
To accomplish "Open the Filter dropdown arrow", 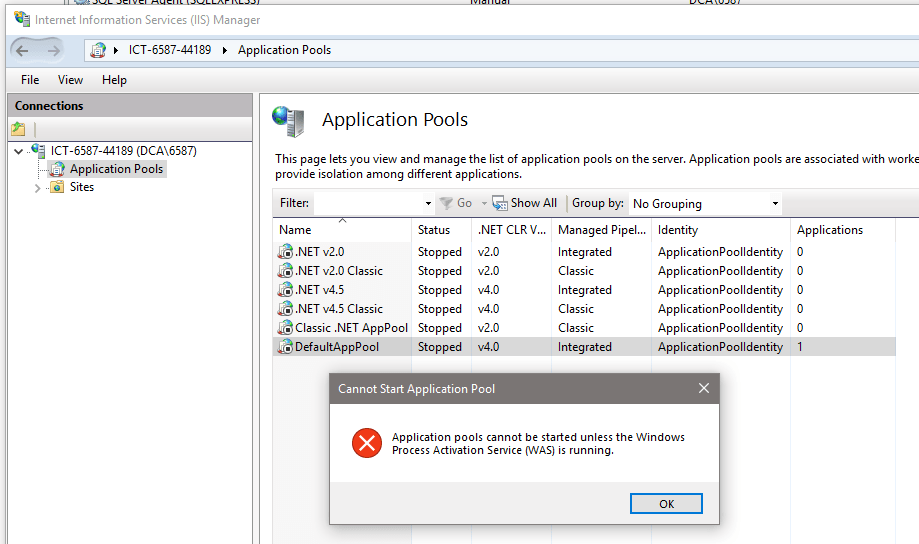I will coord(428,203).
